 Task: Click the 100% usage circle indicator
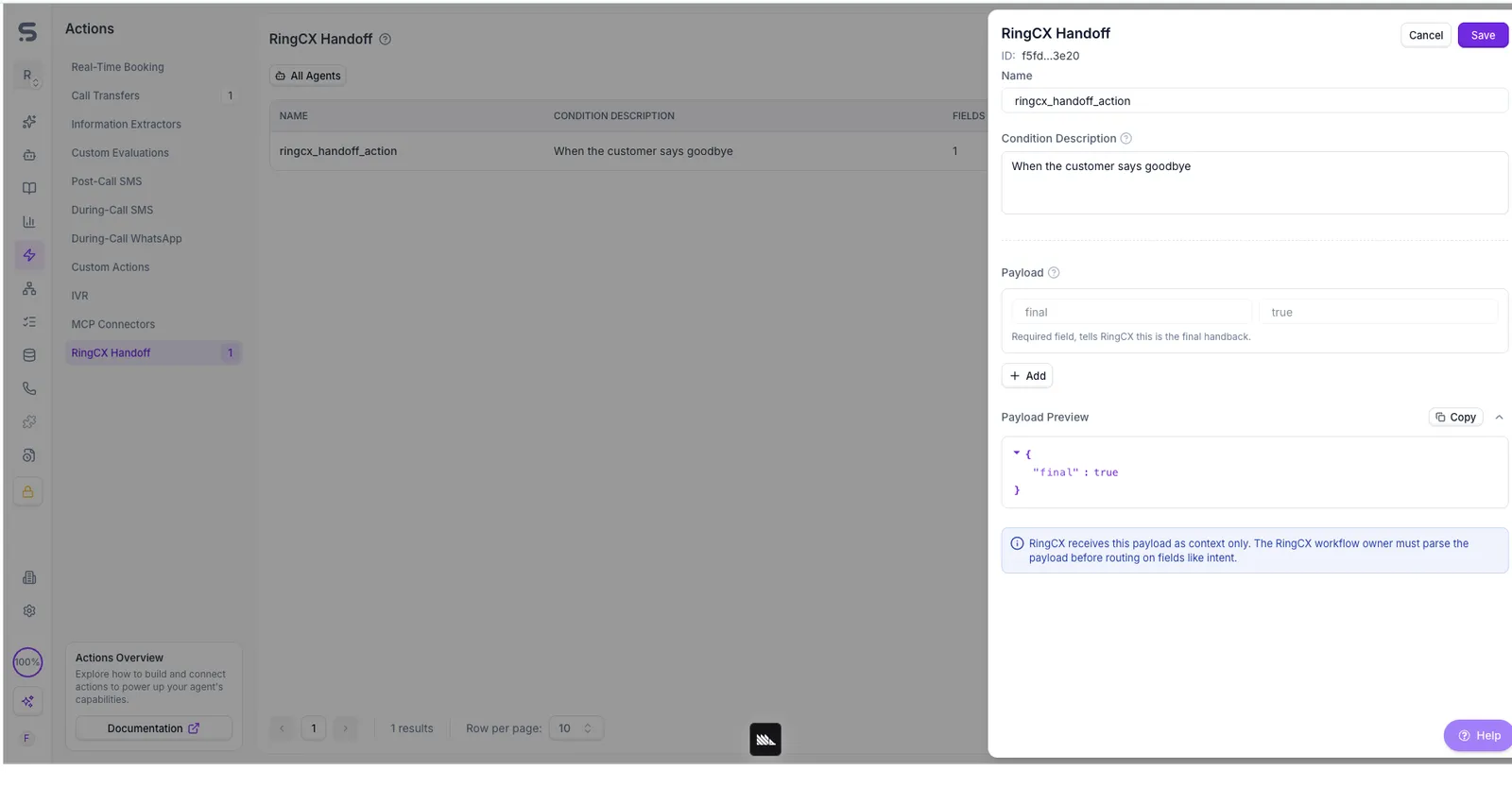pyautogui.click(x=27, y=662)
